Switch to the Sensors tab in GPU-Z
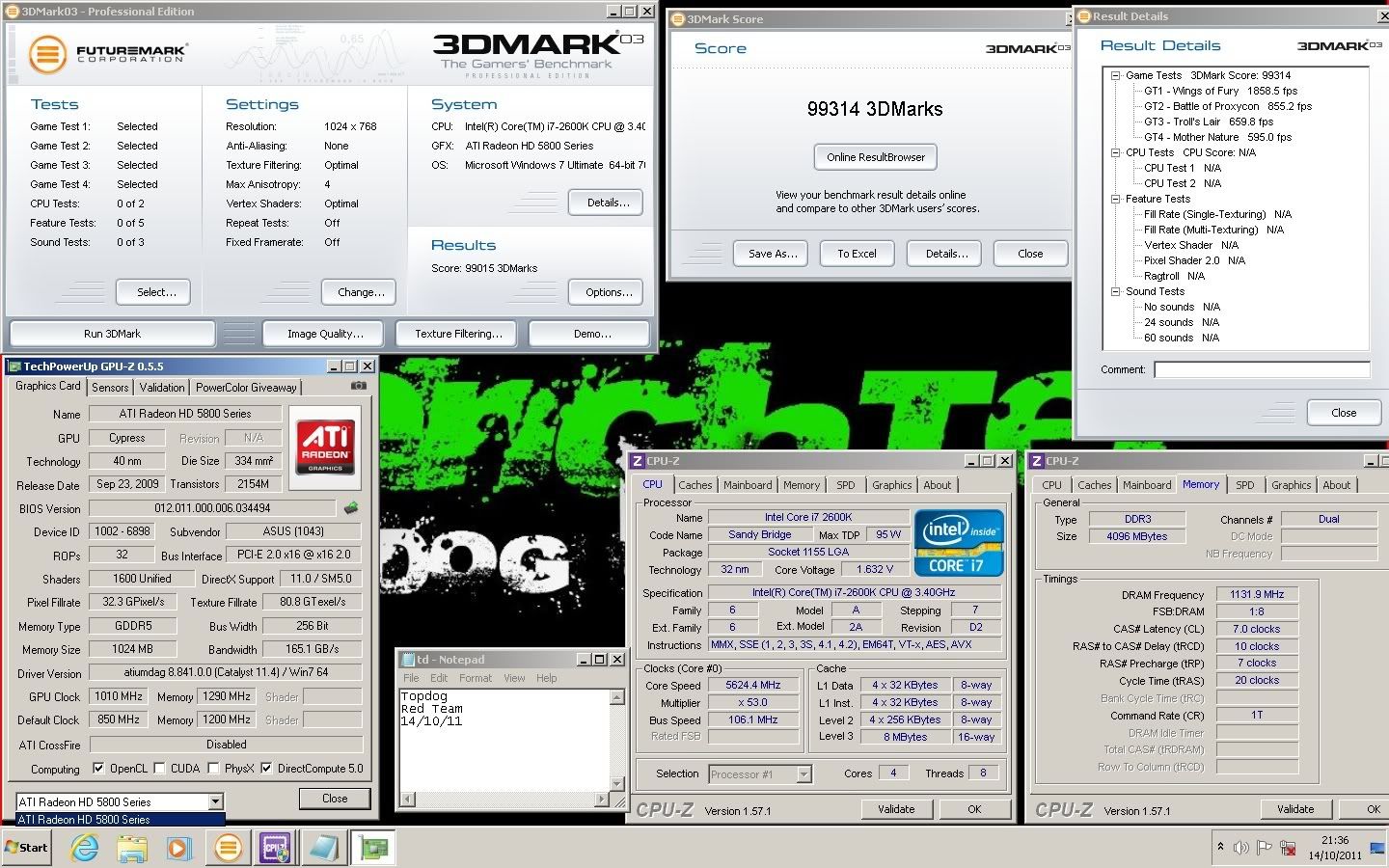The height and width of the screenshot is (868, 1389). [110, 387]
